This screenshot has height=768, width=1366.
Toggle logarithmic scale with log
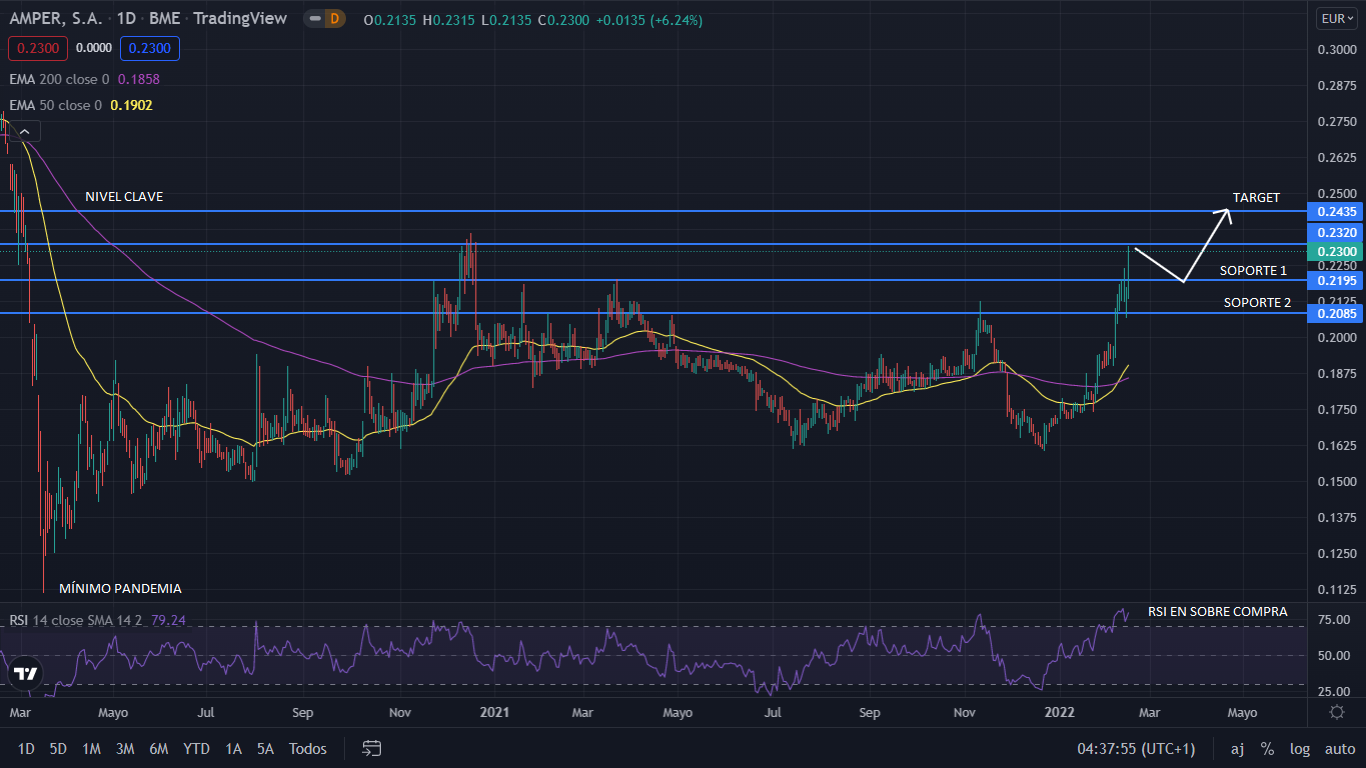pyautogui.click(x=1300, y=748)
